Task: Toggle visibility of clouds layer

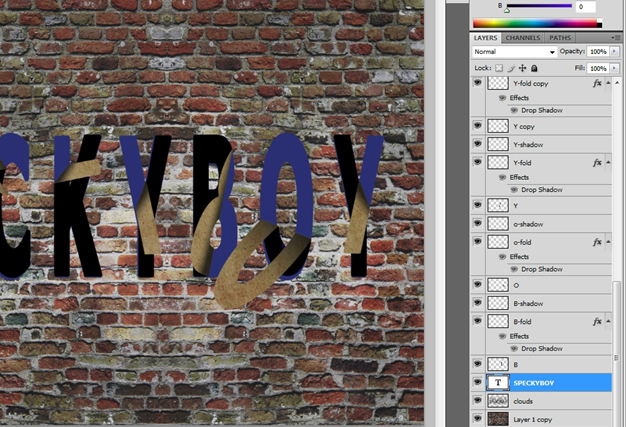Action: [x=477, y=400]
